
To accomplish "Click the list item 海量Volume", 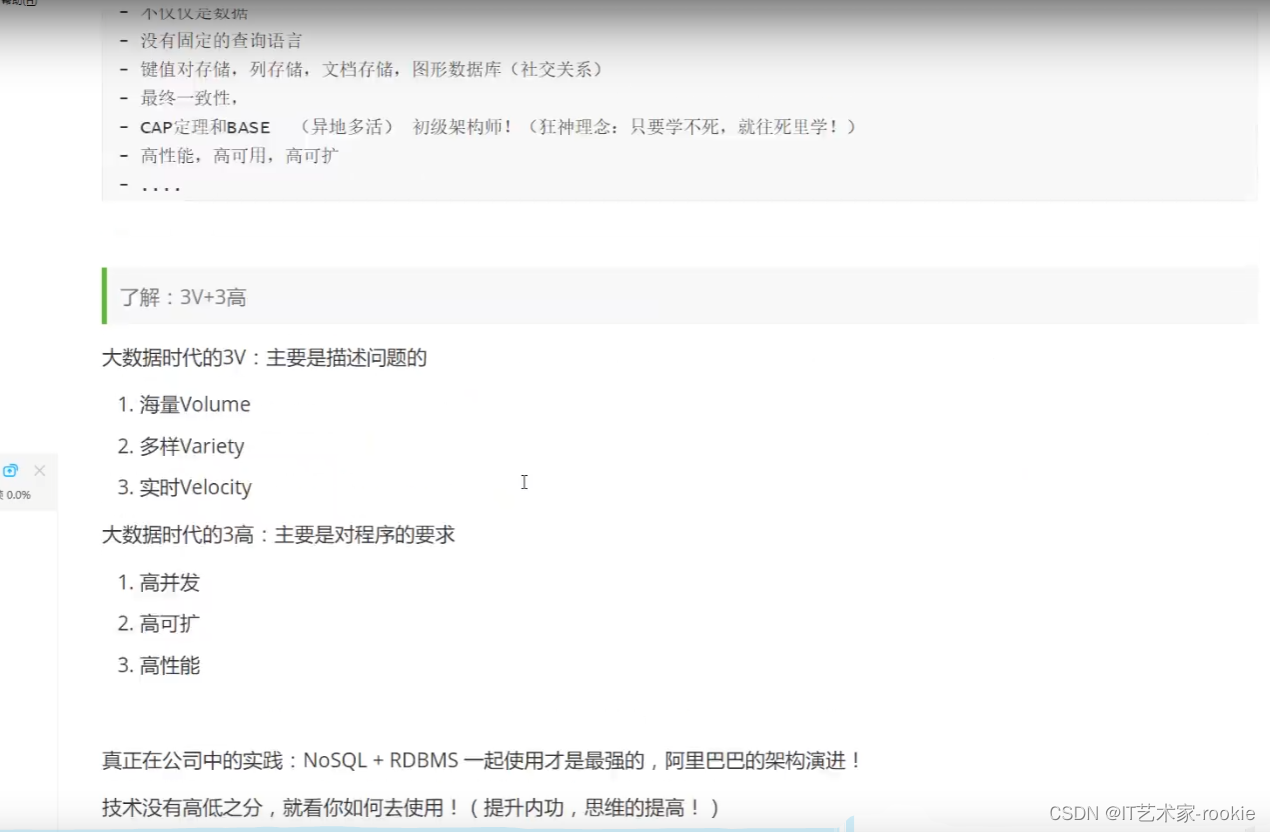I will (x=192, y=404).
